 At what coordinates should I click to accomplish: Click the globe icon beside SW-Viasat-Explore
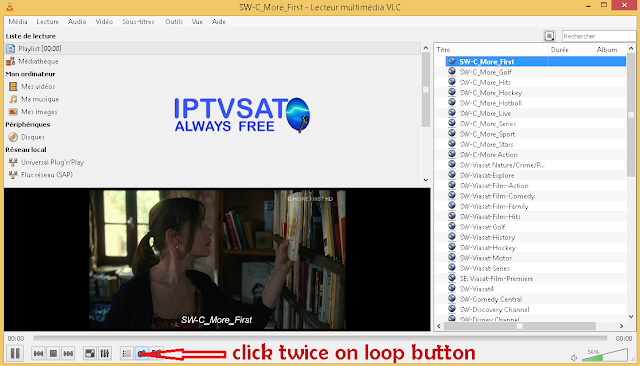[x=451, y=175]
